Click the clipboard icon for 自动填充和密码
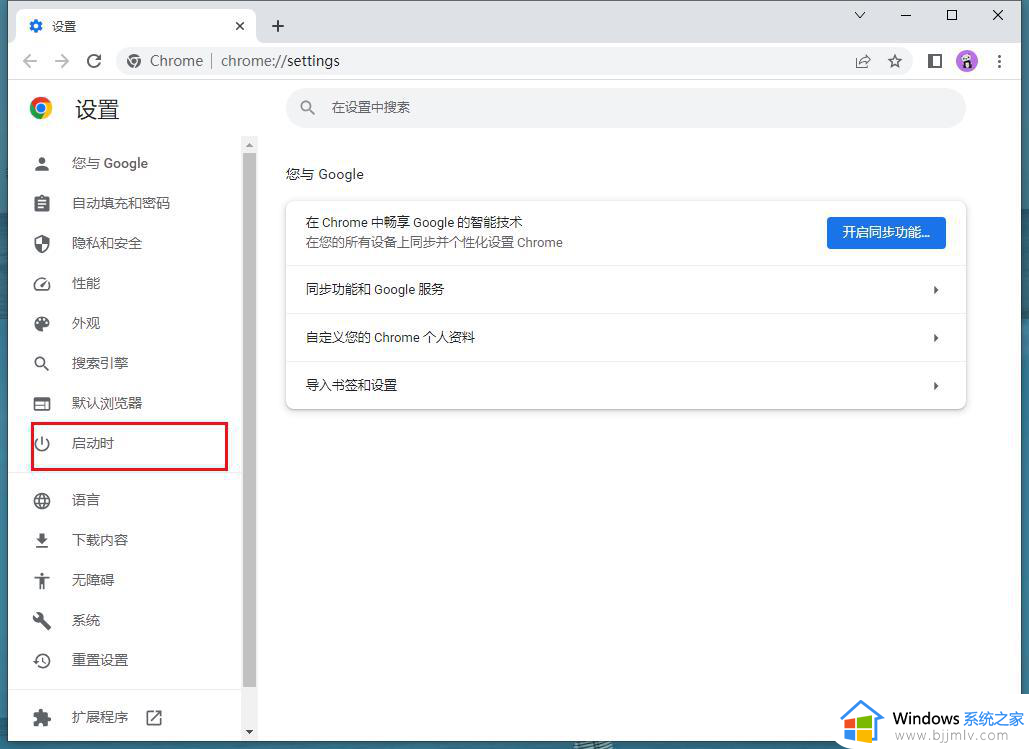The width and height of the screenshot is (1029, 749). point(42,203)
